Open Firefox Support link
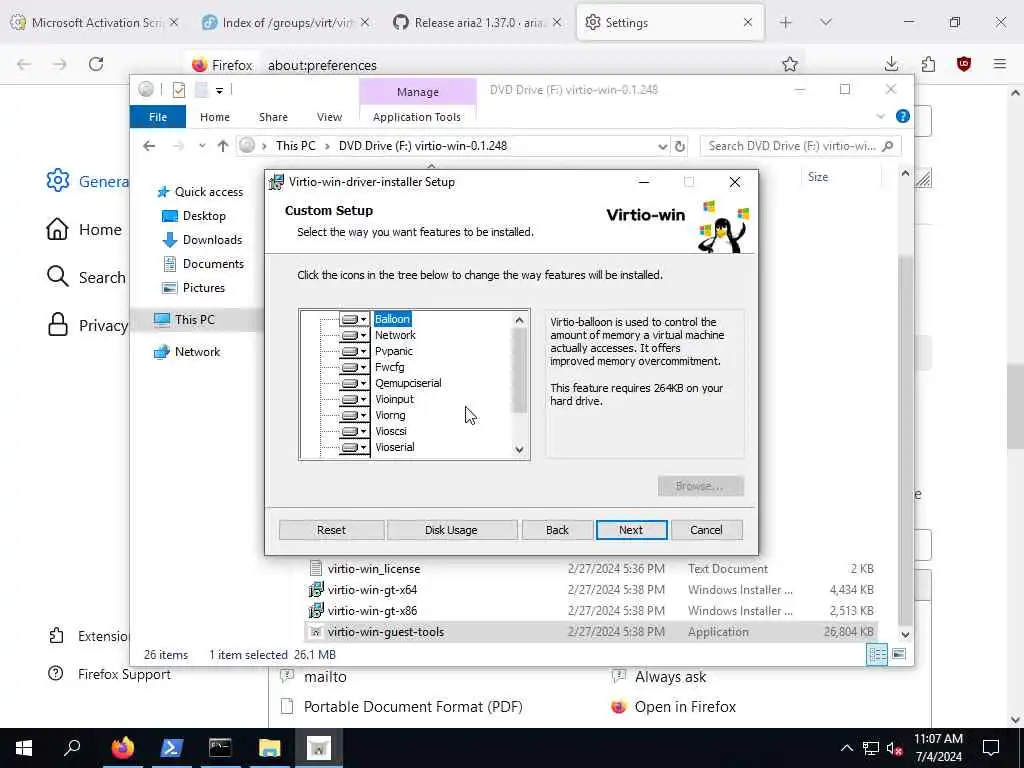The width and height of the screenshot is (1024, 768). (109, 675)
